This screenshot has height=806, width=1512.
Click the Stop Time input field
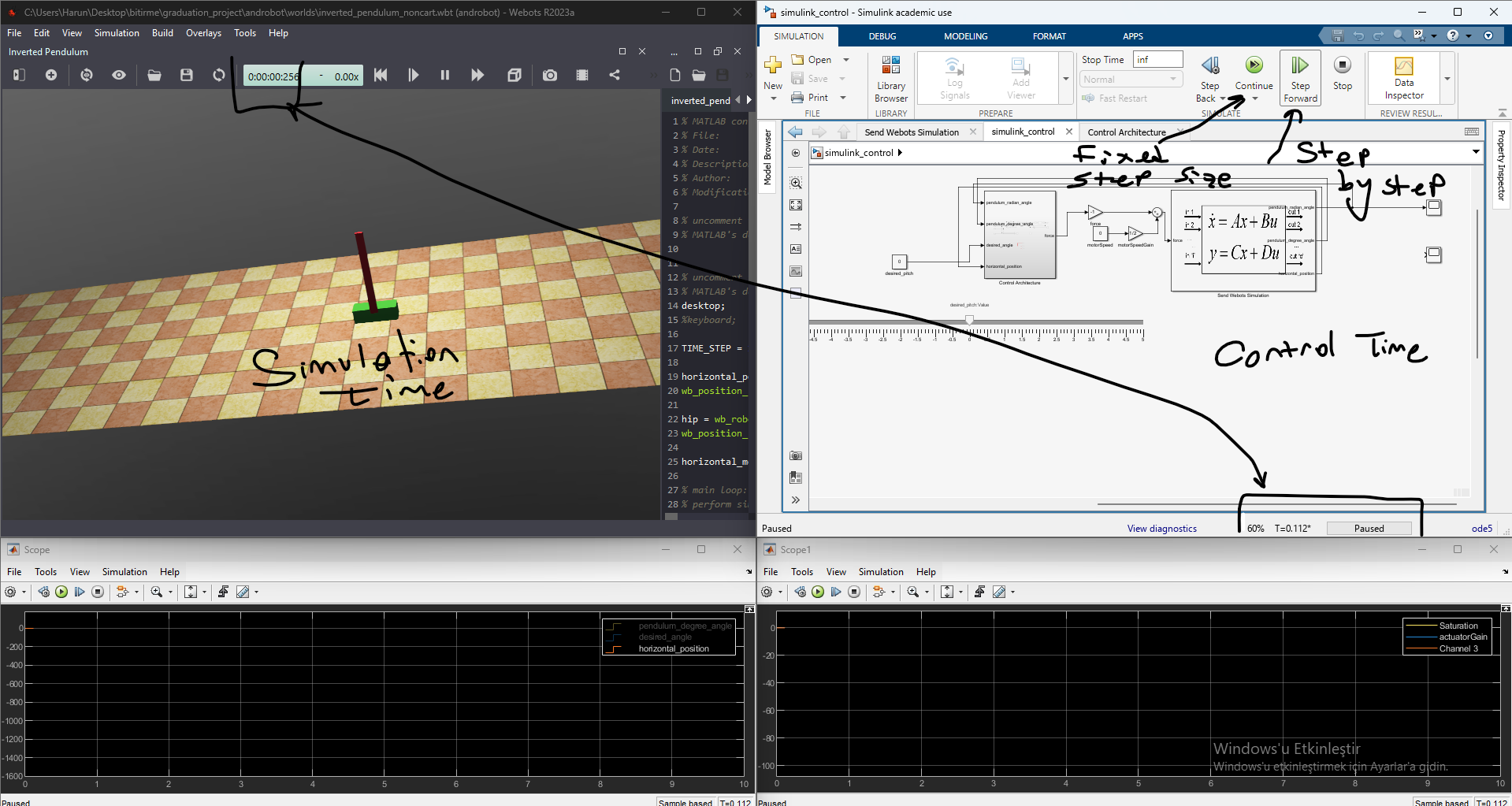pos(1158,60)
